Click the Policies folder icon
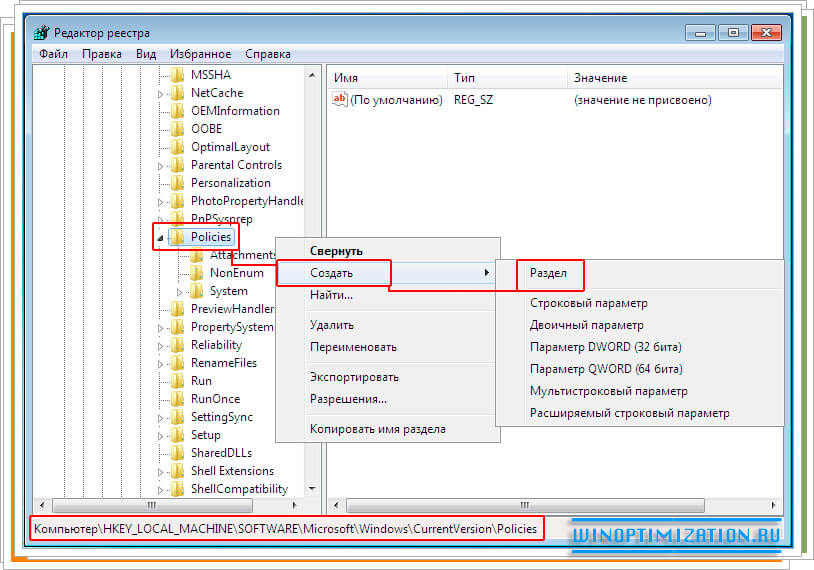 click(x=177, y=237)
